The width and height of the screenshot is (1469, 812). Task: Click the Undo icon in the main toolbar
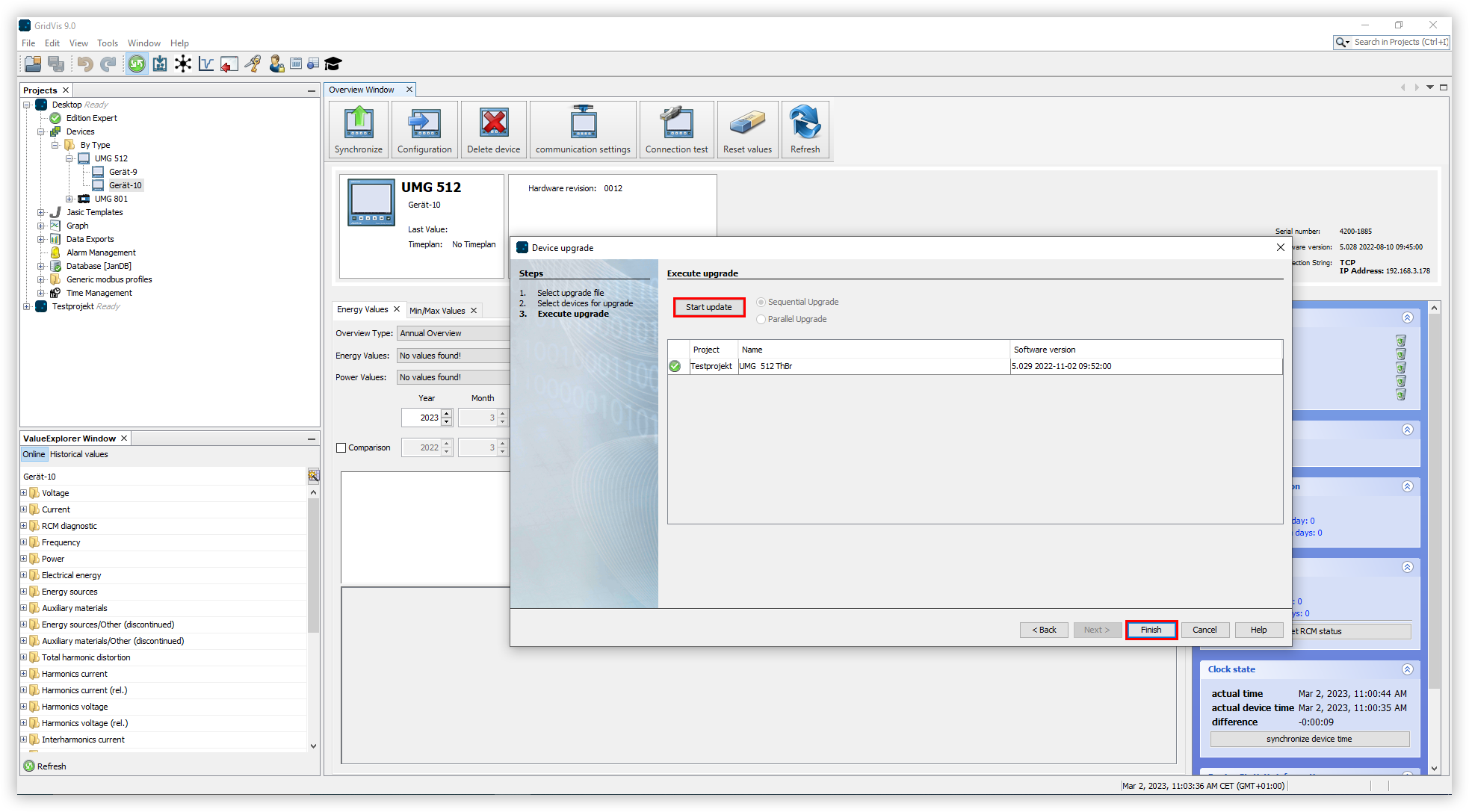pyautogui.click(x=84, y=63)
